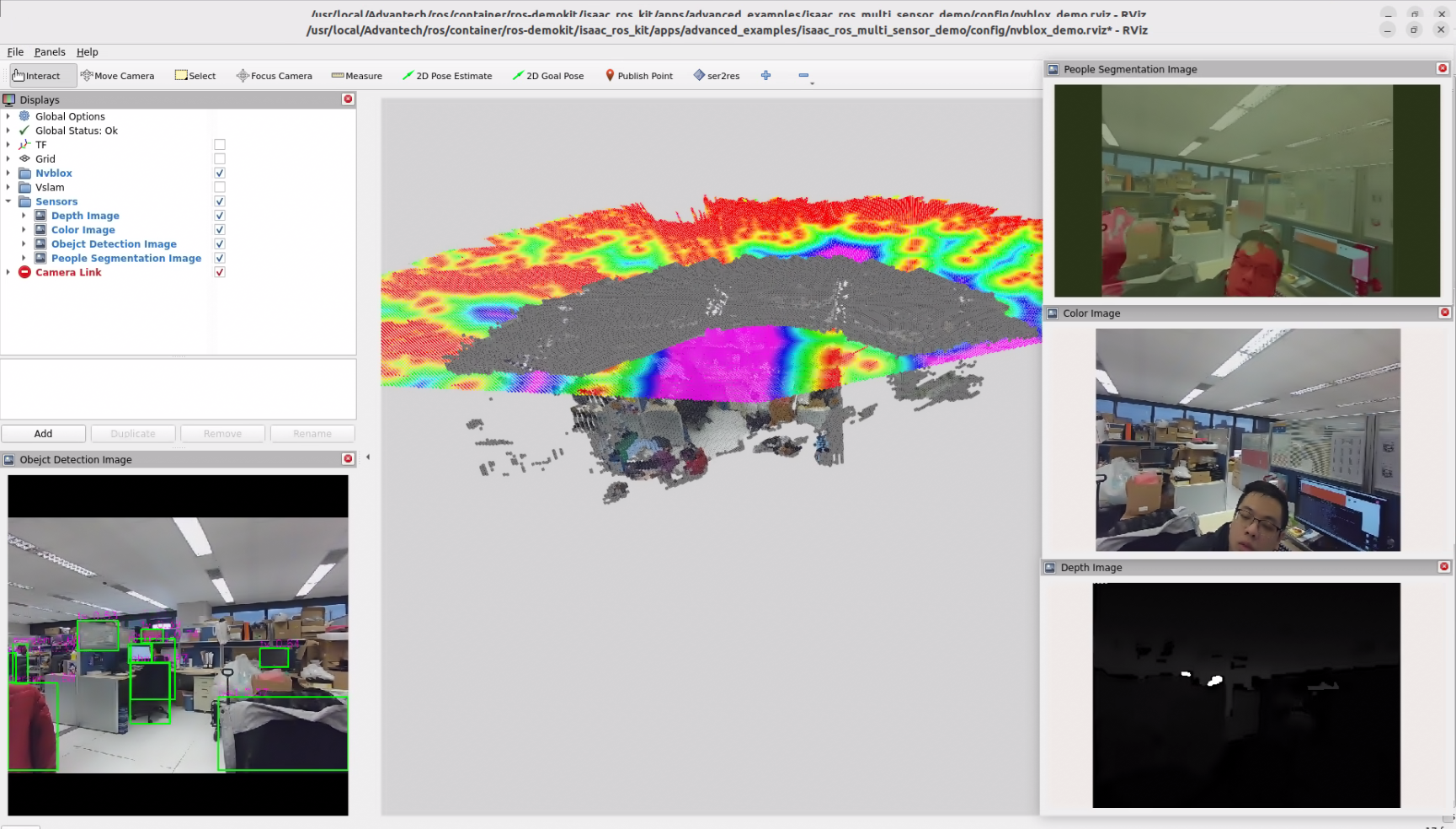1456x829 pixels.
Task: Click the Add display button
Action: point(43,434)
